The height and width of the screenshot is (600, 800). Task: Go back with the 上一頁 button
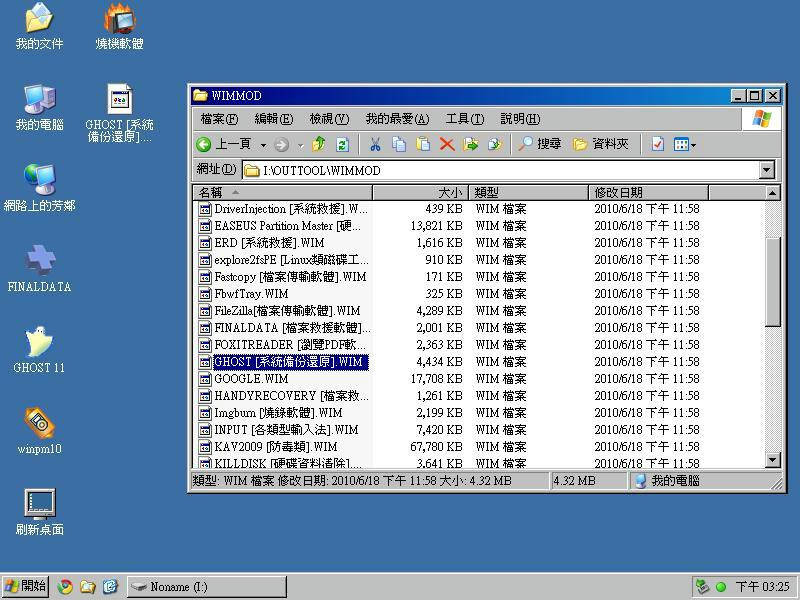[224, 144]
